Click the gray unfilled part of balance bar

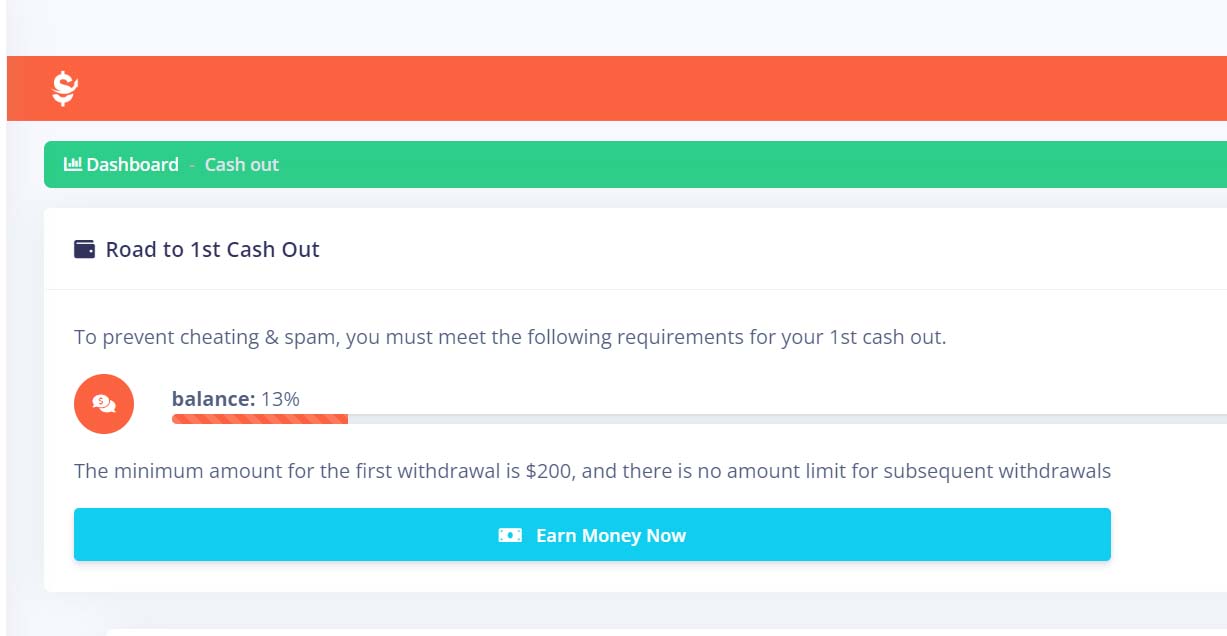780,419
